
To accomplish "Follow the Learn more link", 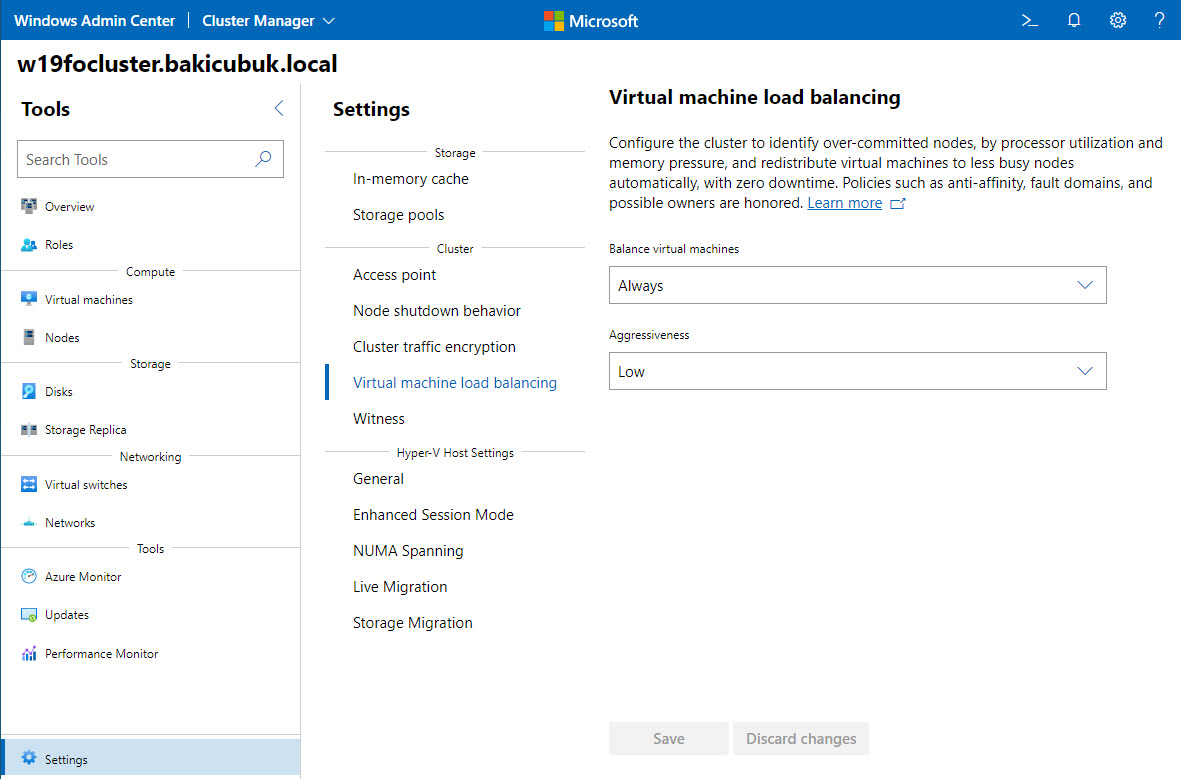I will pos(844,203).
